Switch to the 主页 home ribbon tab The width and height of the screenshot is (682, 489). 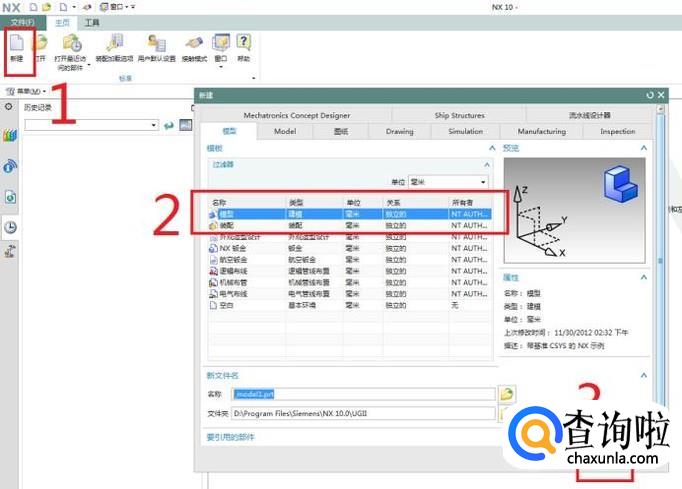click(62, 23)
